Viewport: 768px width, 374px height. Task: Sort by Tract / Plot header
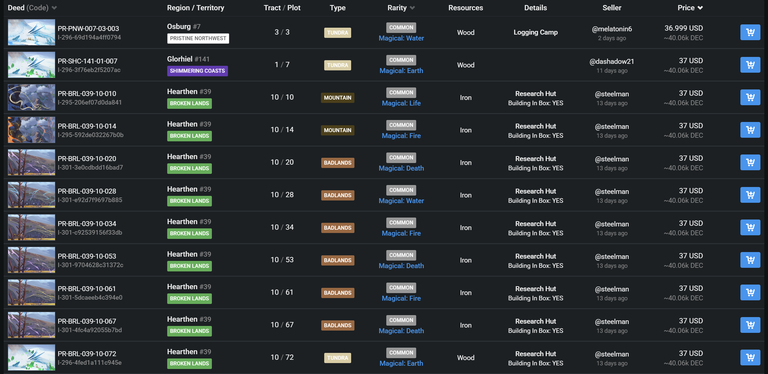click(x=283, y=8)
